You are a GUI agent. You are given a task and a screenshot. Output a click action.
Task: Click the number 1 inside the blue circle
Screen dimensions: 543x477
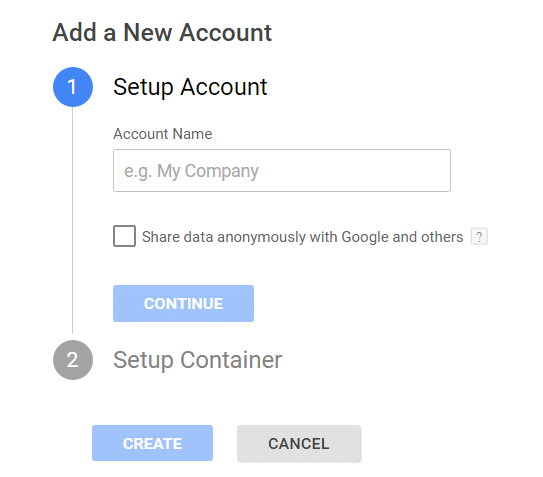[72, 87]
